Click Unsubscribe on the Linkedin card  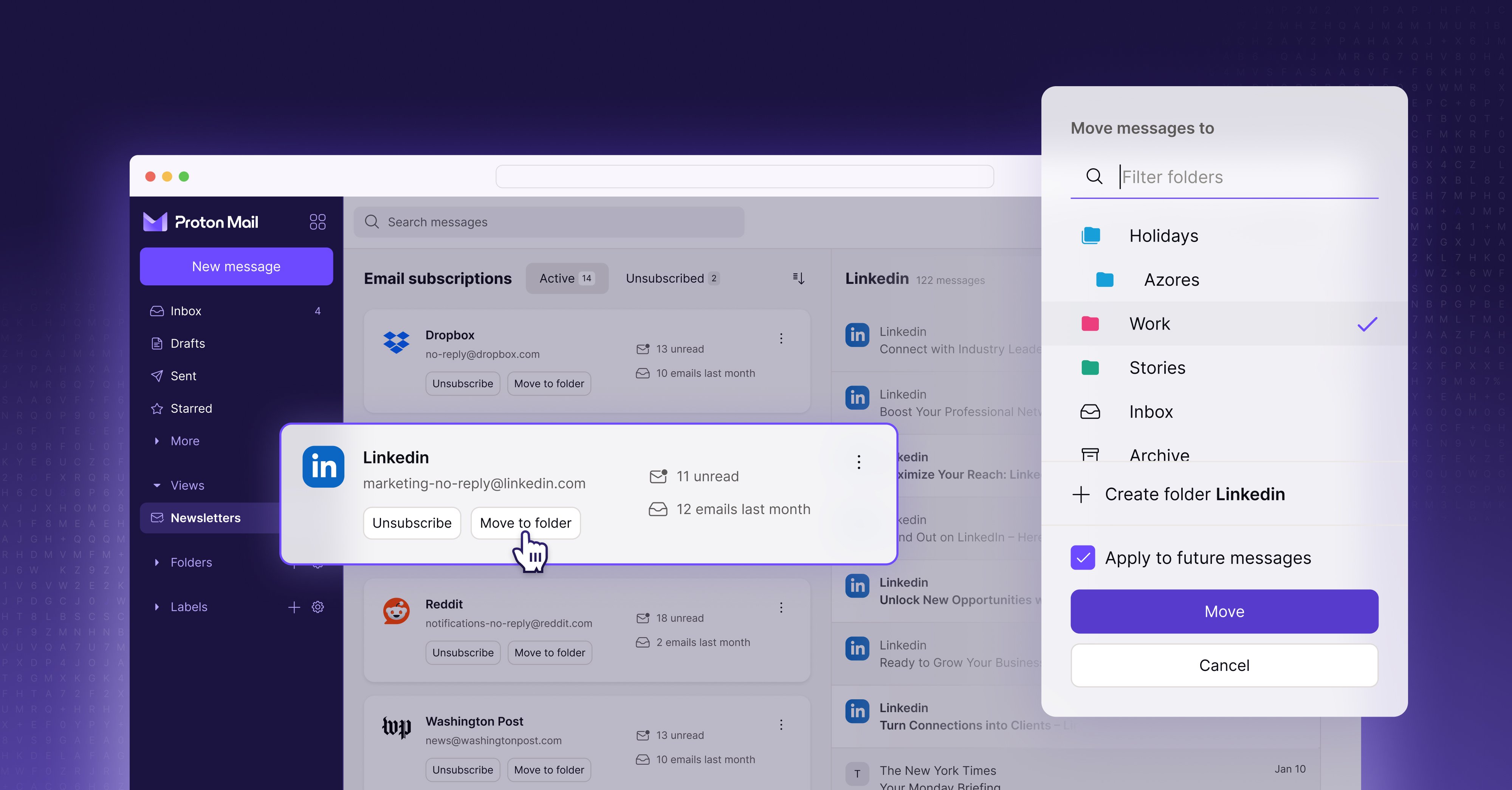(x=412, y=523)
